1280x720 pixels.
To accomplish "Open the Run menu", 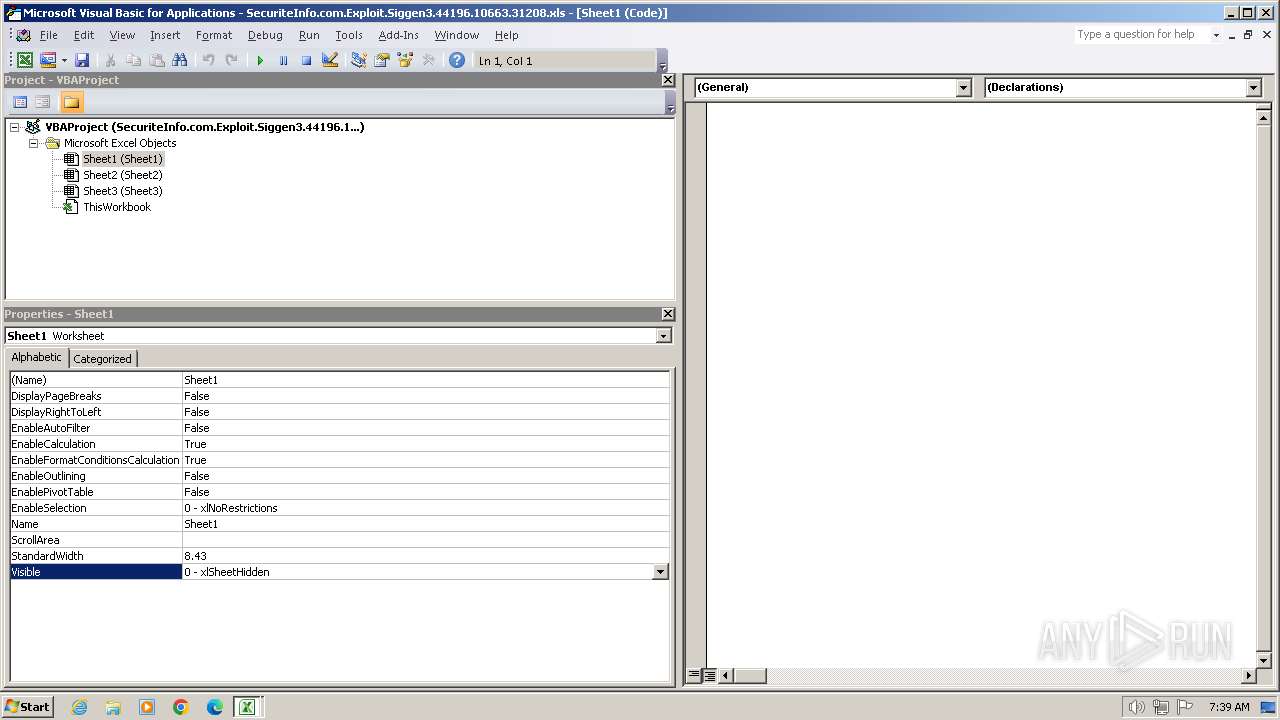I will click(309, 35).
